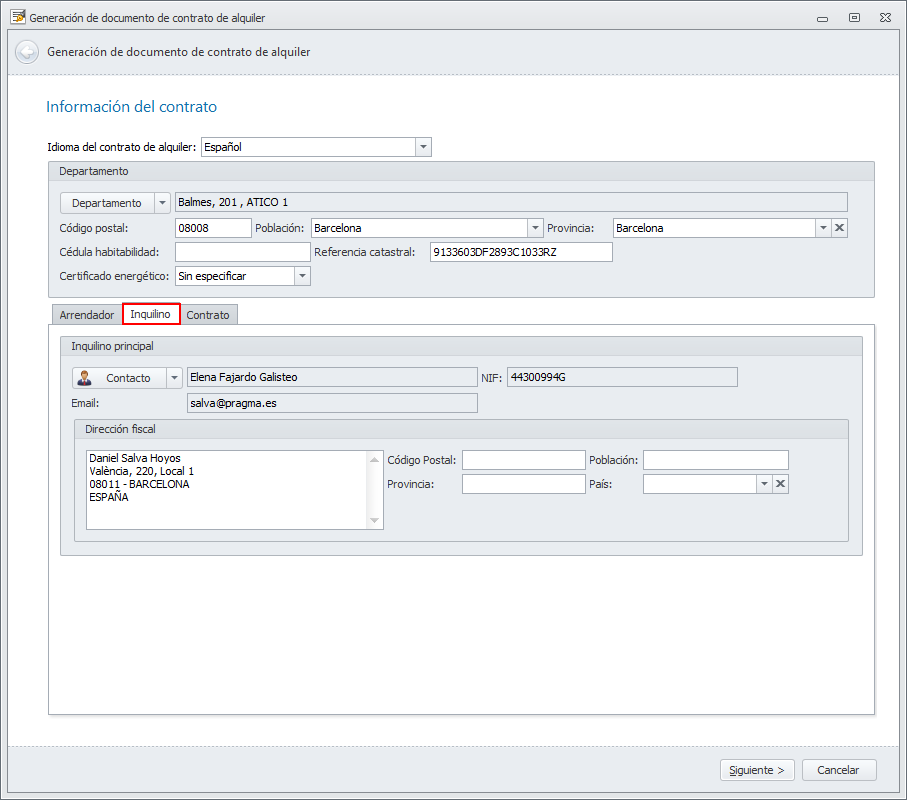Open the Población Barcelona dropdown arrow
907x800 pixels.
(x=535, y=228)
